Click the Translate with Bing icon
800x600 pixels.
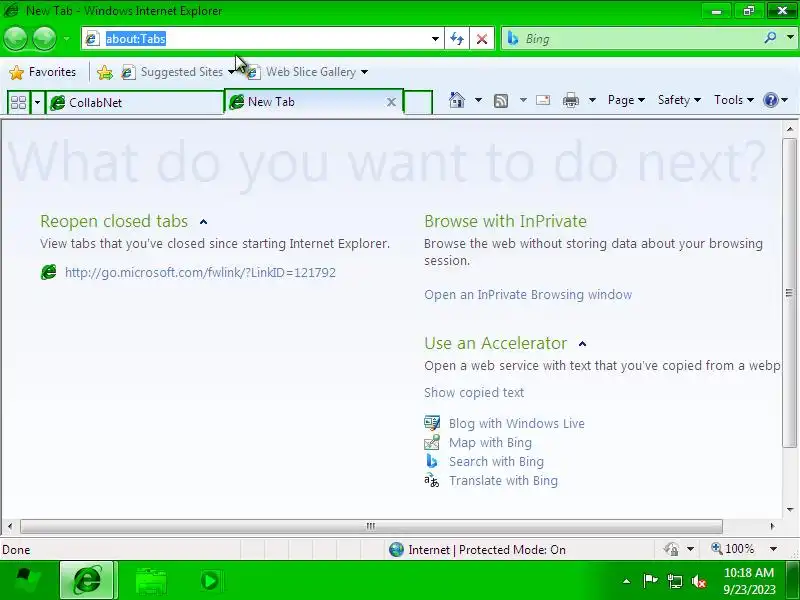432,480
